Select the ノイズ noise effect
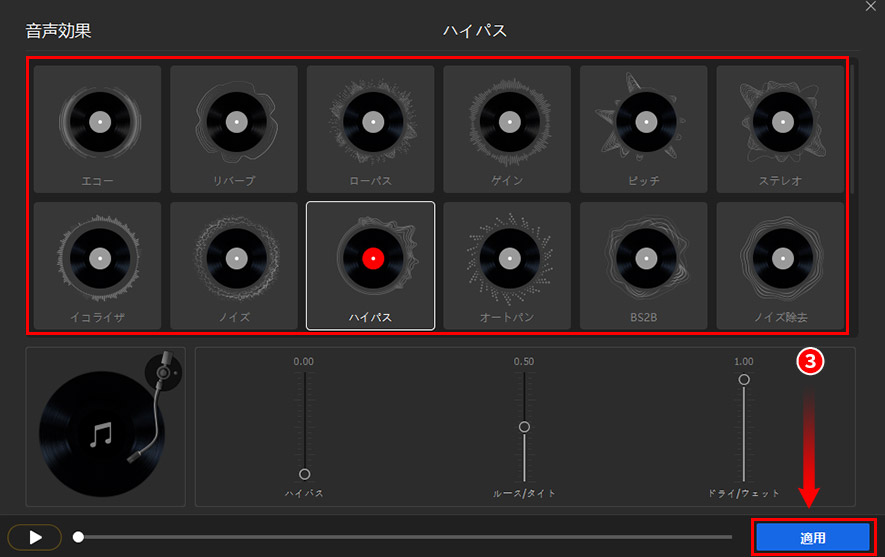Image resolution: width=885 pixels, height=557 pixels. point(234,266)
